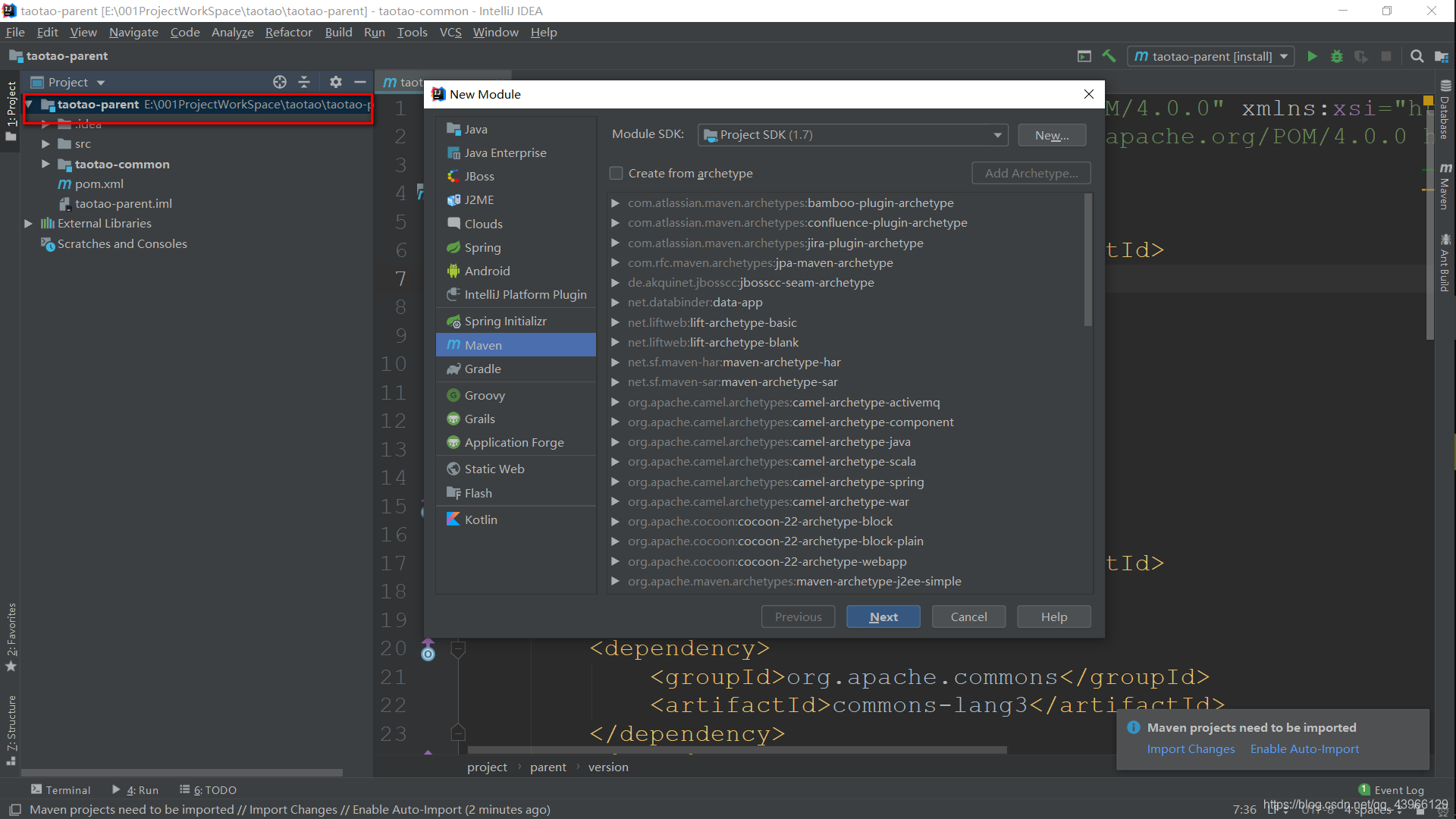The width and height of the screenshot is (1456, 819).
Task: Open the Terminal tool window
Action: pyautogui.click(x=61, y=790)
